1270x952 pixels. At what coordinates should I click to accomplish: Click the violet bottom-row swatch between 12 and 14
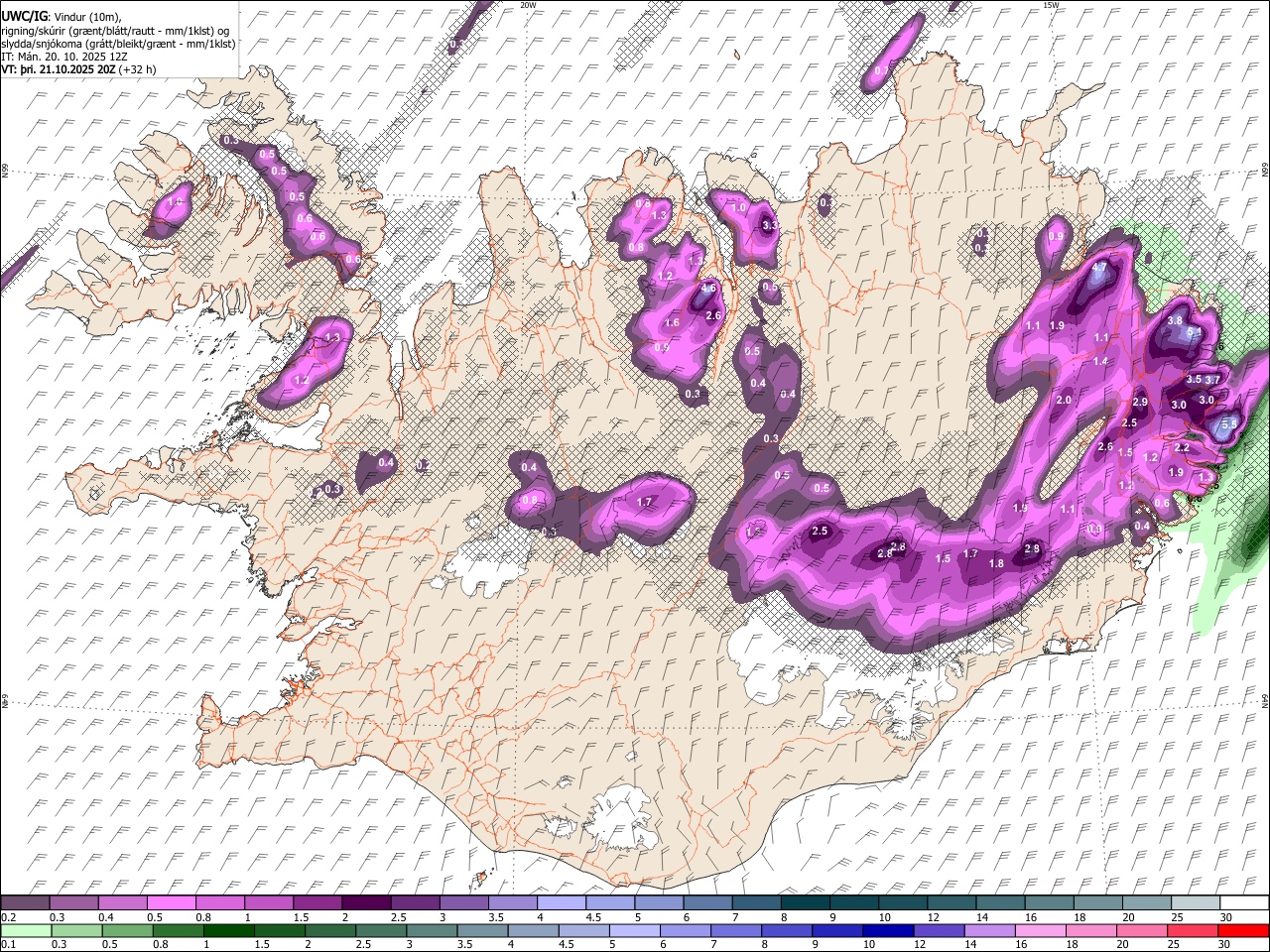point(939,930)
